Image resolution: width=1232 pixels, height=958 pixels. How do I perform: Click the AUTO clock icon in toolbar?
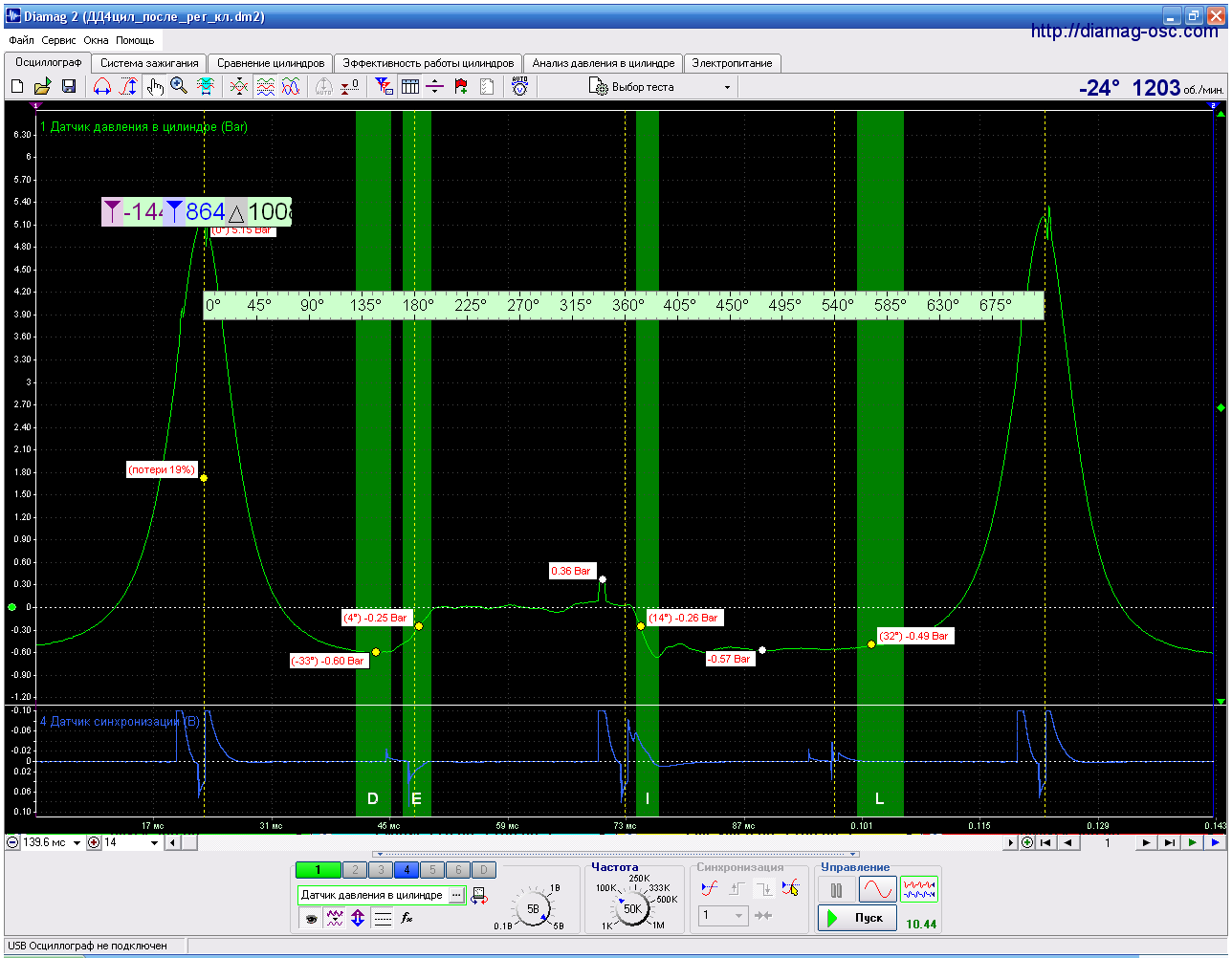519,86
